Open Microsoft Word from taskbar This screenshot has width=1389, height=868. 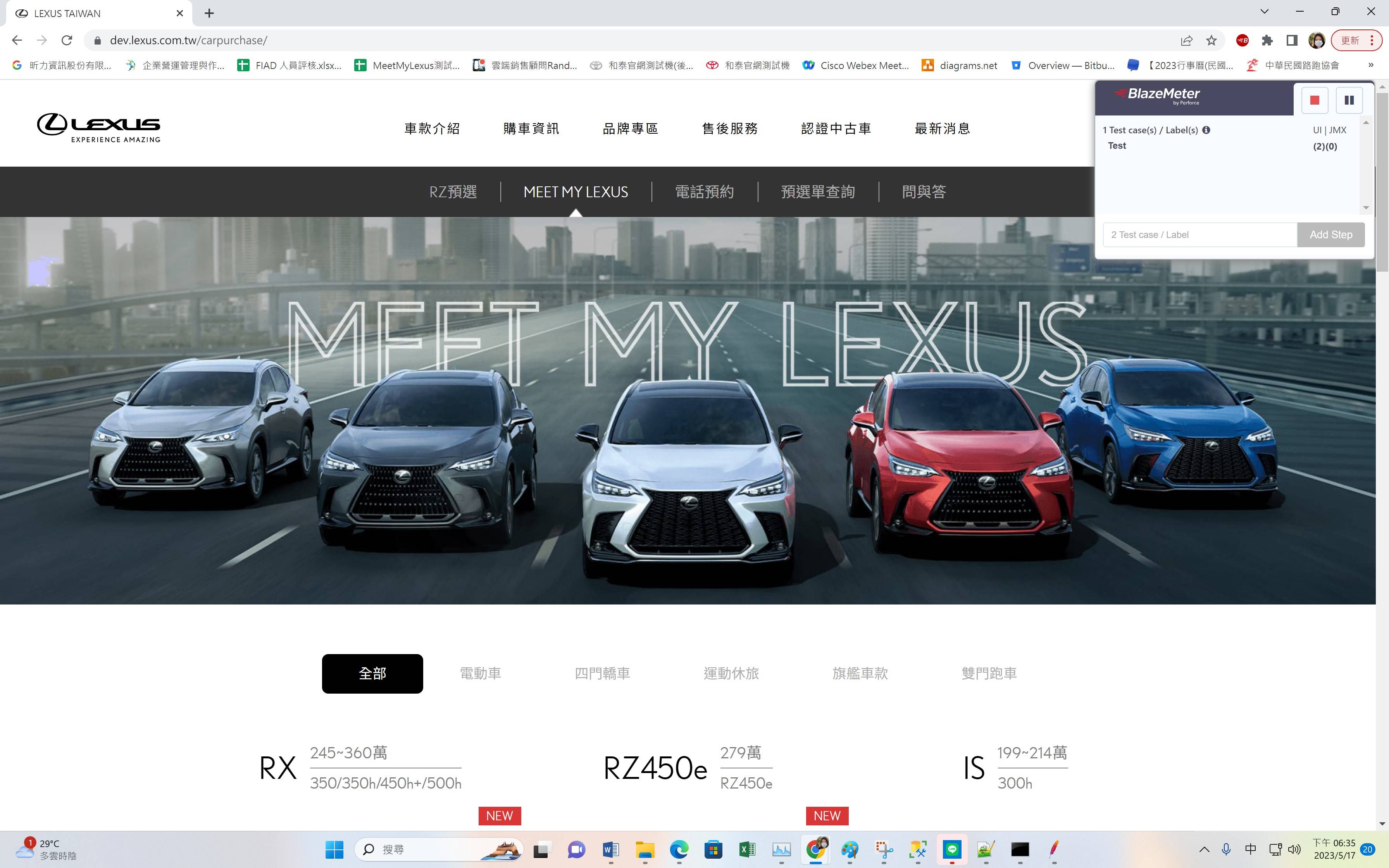(x=611, y=849)
